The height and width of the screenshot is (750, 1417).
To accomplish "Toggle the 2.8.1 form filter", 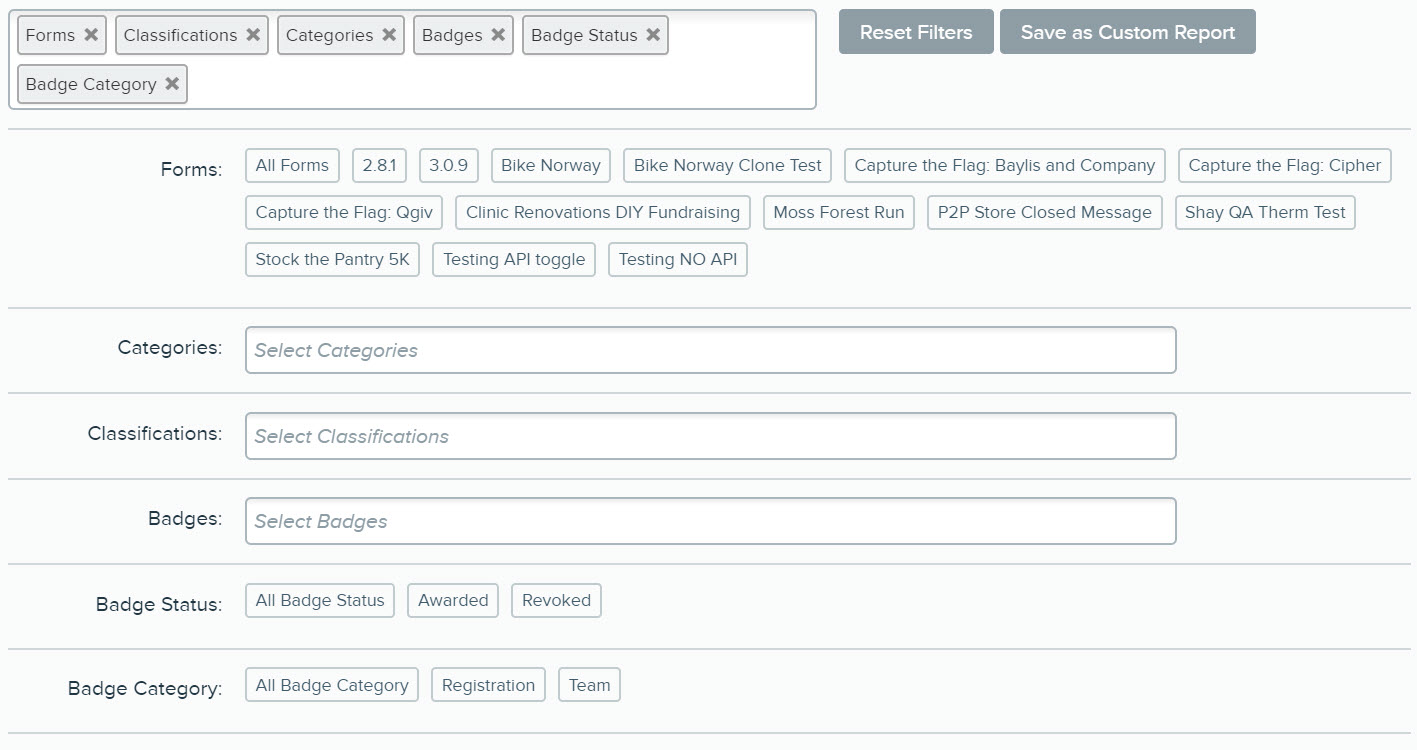I will coord(379,165).
